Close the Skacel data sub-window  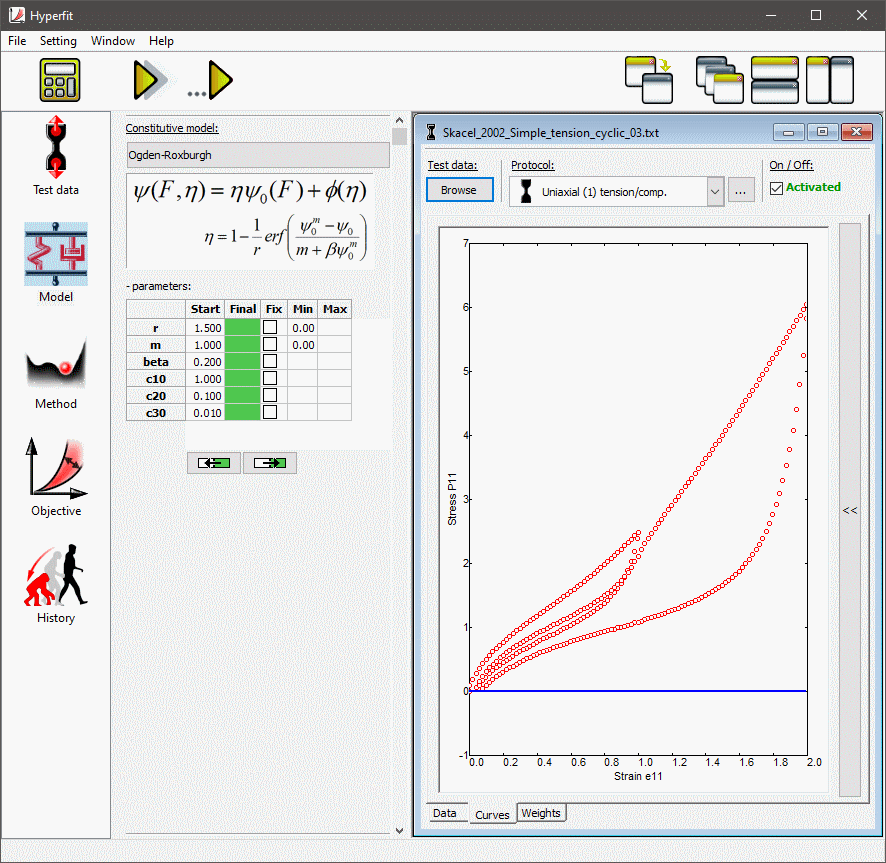tap(857, 132)
